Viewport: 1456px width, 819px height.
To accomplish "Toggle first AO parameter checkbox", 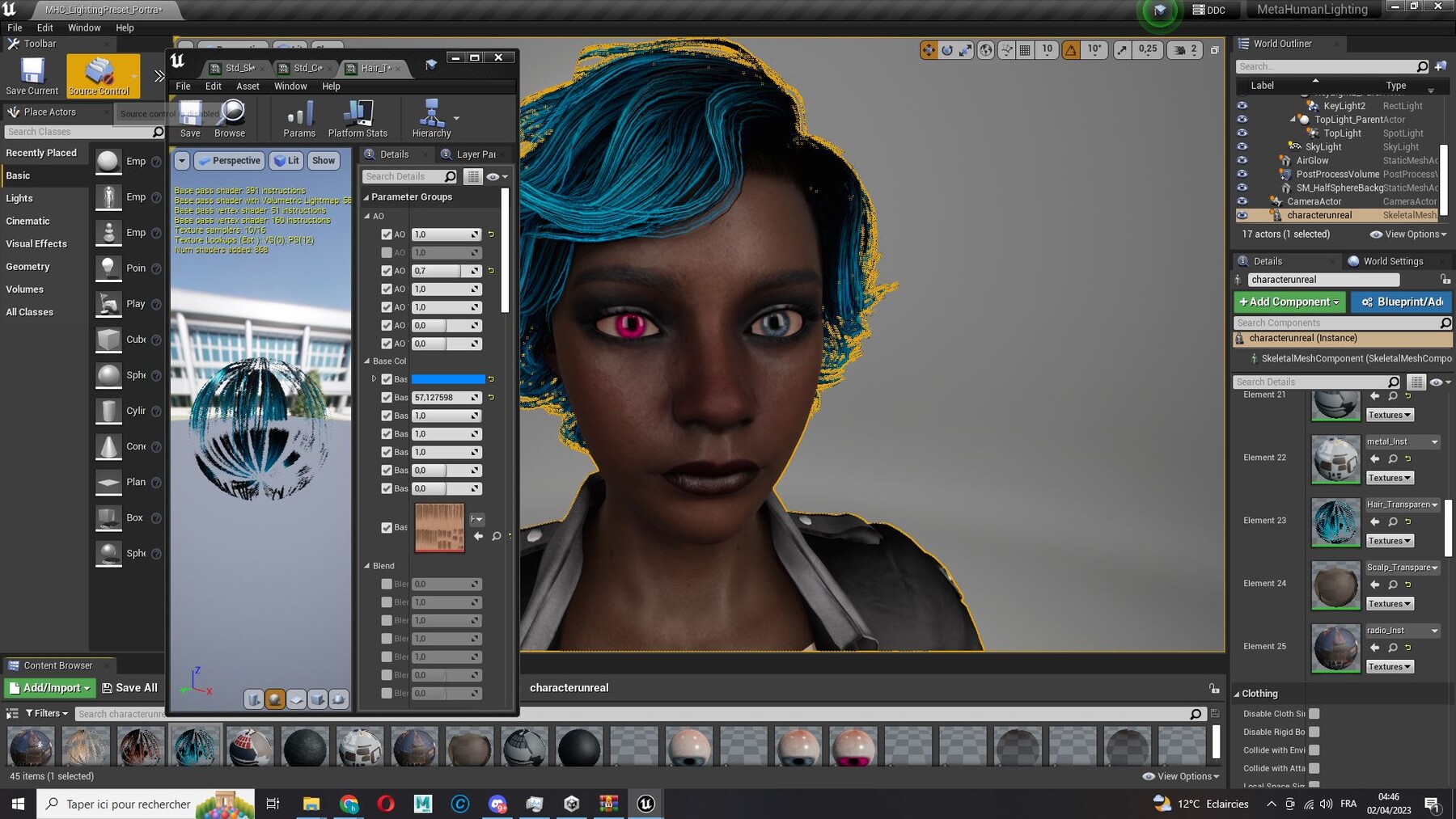I will click(x=387, y=234).
